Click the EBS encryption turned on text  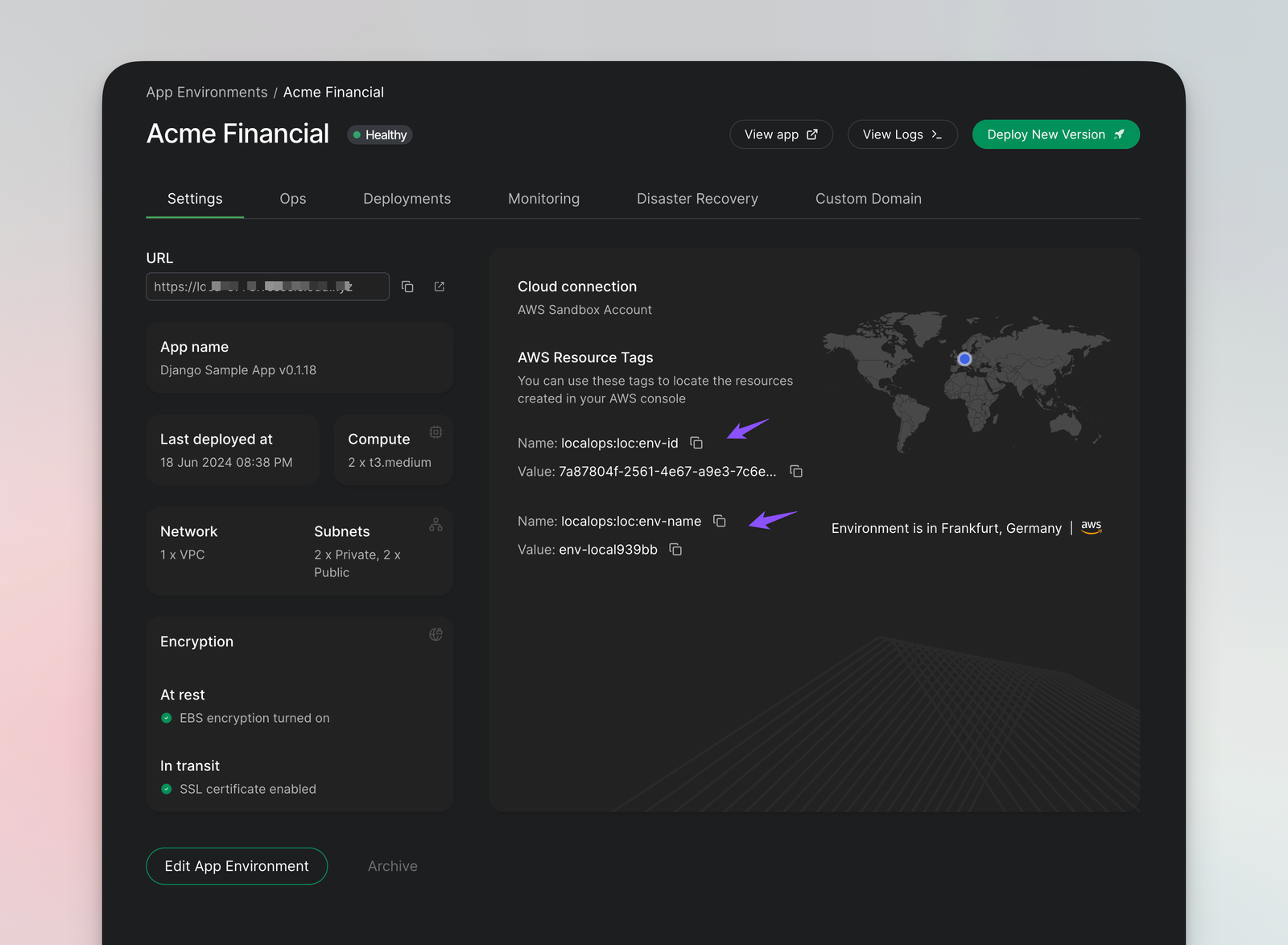(x=255, y=718)
